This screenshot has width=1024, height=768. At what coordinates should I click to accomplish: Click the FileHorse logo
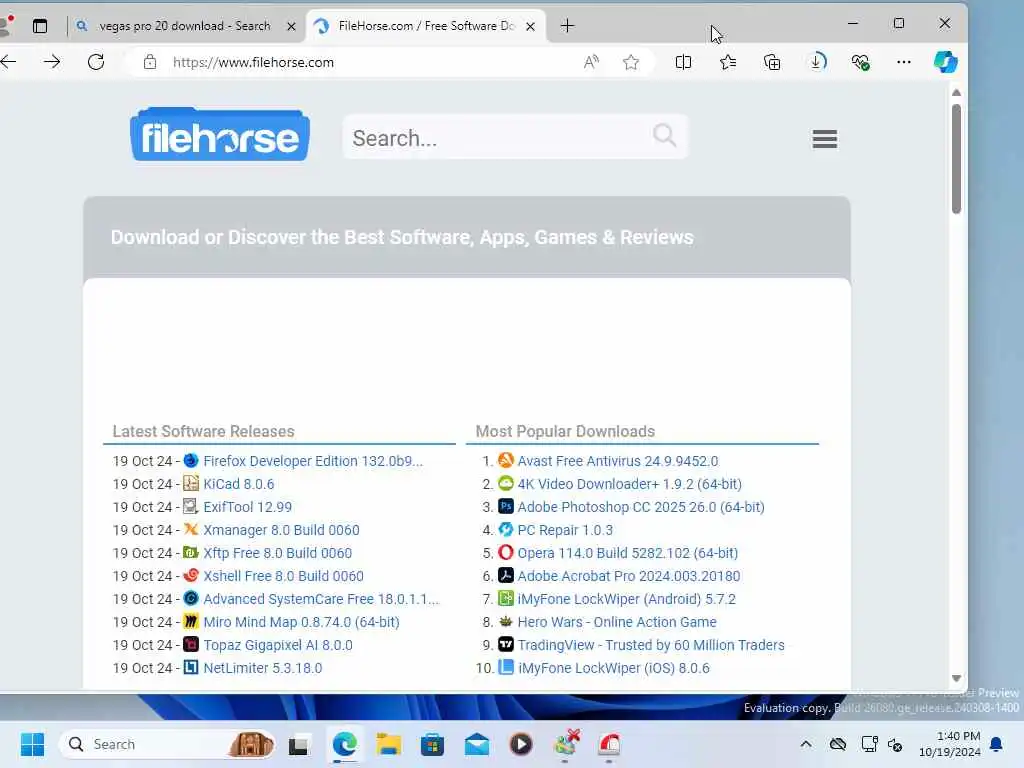tap(219, 135)
